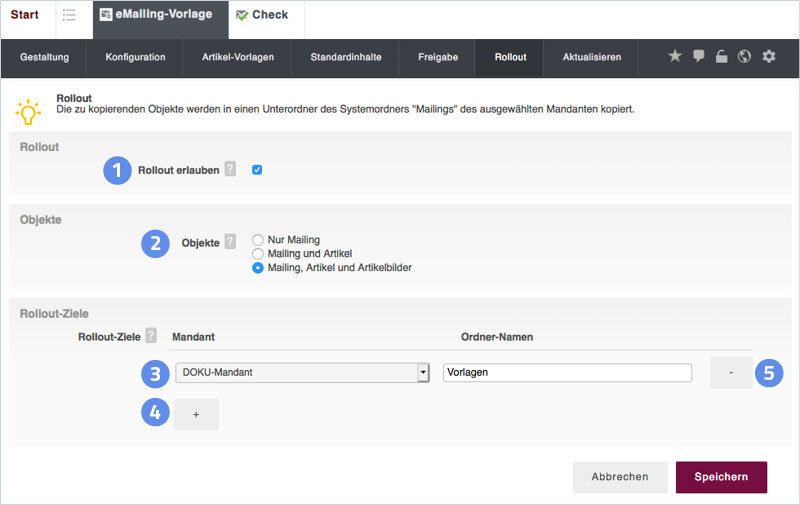Click the list view icon tab
This screenshot has width=800, height=505.
pos(69,16)
